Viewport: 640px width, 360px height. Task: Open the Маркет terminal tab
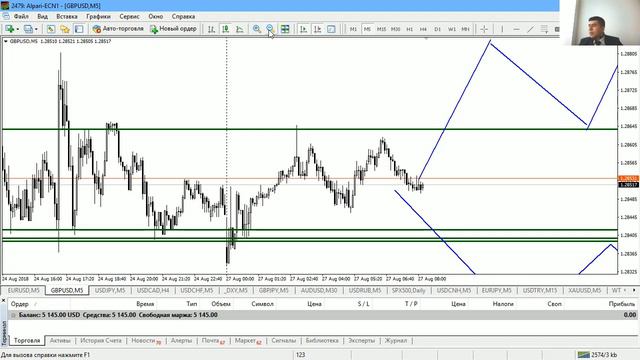[x=247, y=340]
